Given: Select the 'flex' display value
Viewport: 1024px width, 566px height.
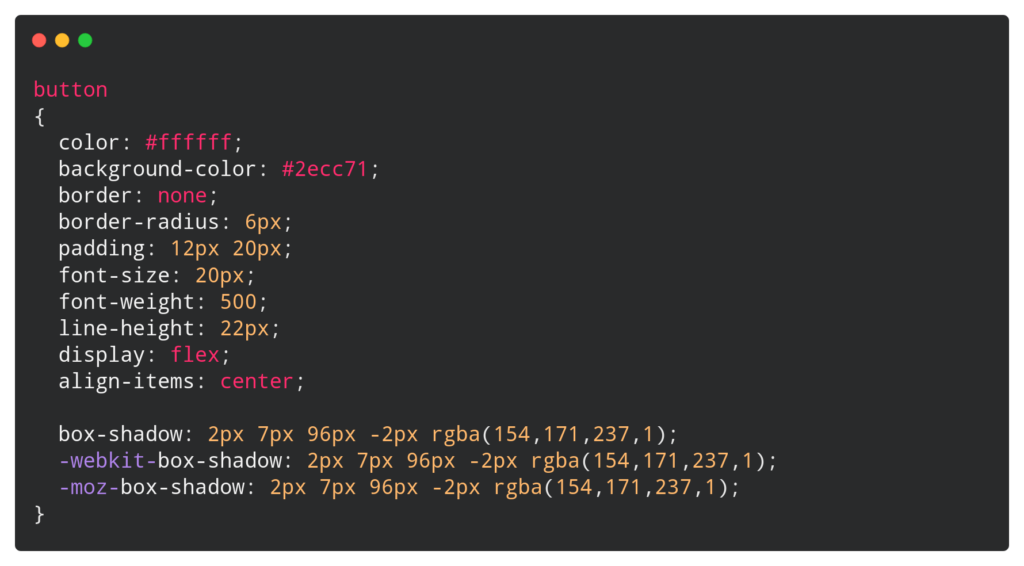Looking at the screenshot, I should [194, 355].
